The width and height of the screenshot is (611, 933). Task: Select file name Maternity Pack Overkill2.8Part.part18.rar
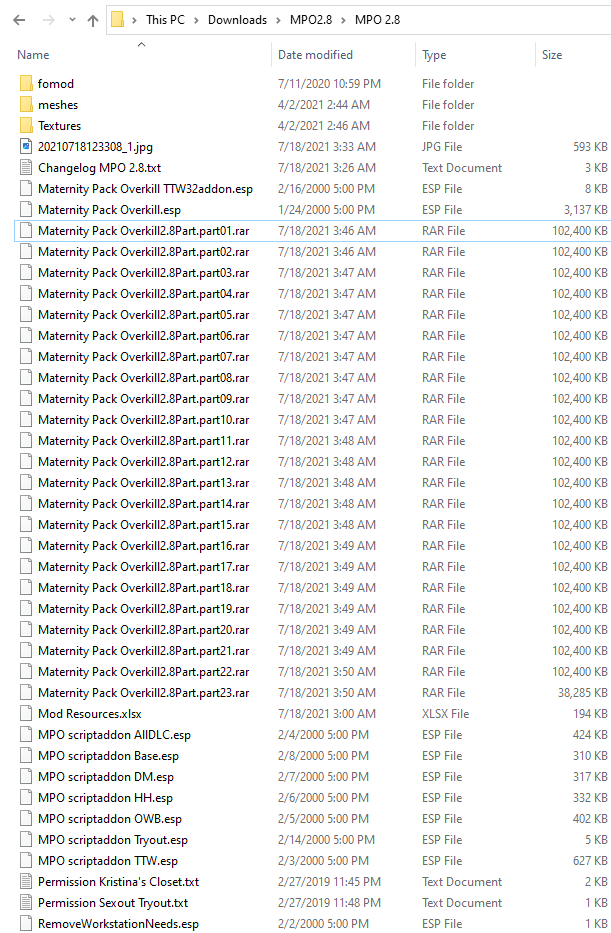click(143, 588)
